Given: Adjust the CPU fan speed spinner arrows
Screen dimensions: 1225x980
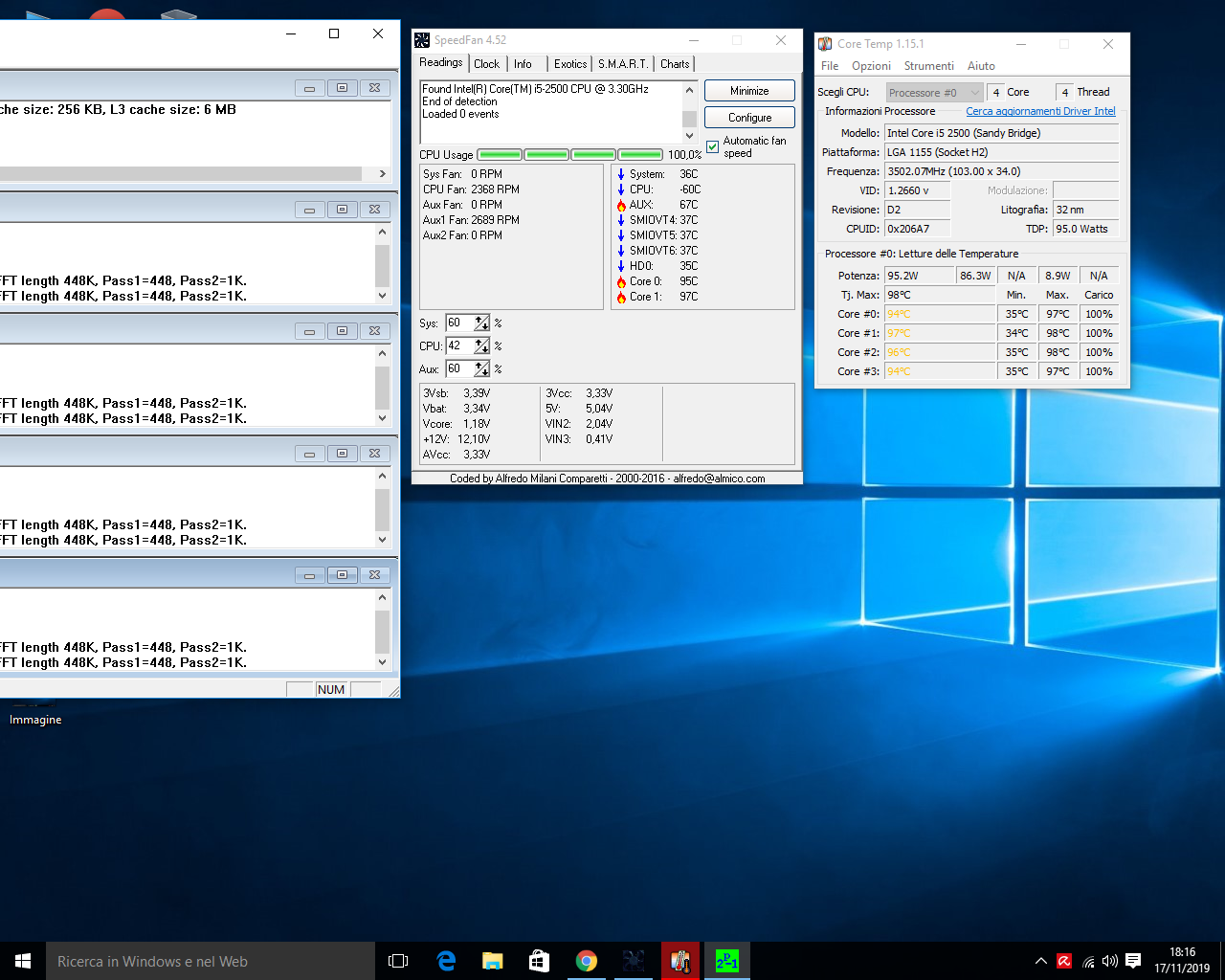Looking at the screenshot, I should click(481, 345).
